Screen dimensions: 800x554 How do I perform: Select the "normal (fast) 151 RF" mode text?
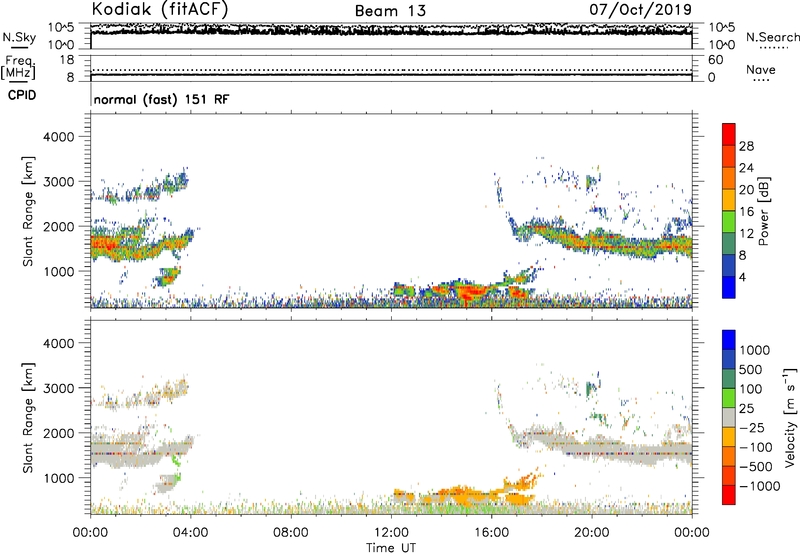161,99
